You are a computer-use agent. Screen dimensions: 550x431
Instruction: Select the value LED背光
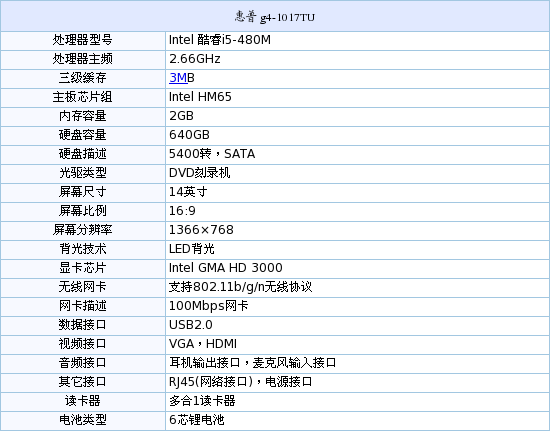coord(192,249)
